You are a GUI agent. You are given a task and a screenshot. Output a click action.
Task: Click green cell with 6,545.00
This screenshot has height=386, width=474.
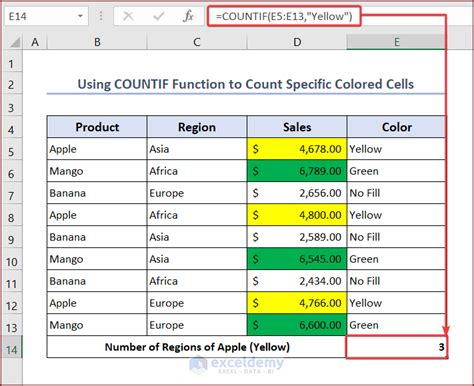coord(297,259)
